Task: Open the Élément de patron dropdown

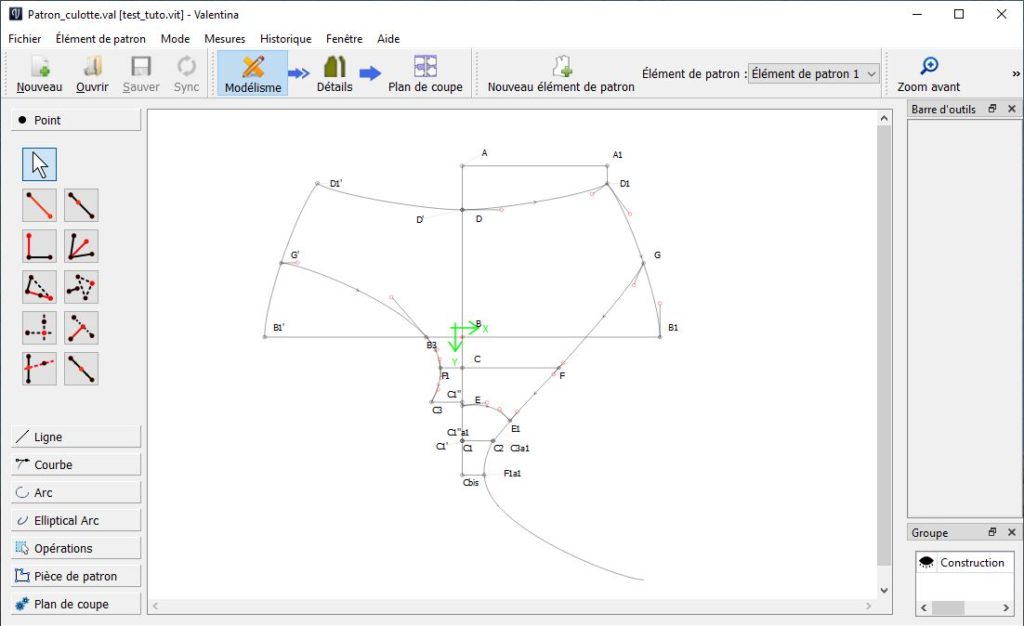Action: [813, 74]
